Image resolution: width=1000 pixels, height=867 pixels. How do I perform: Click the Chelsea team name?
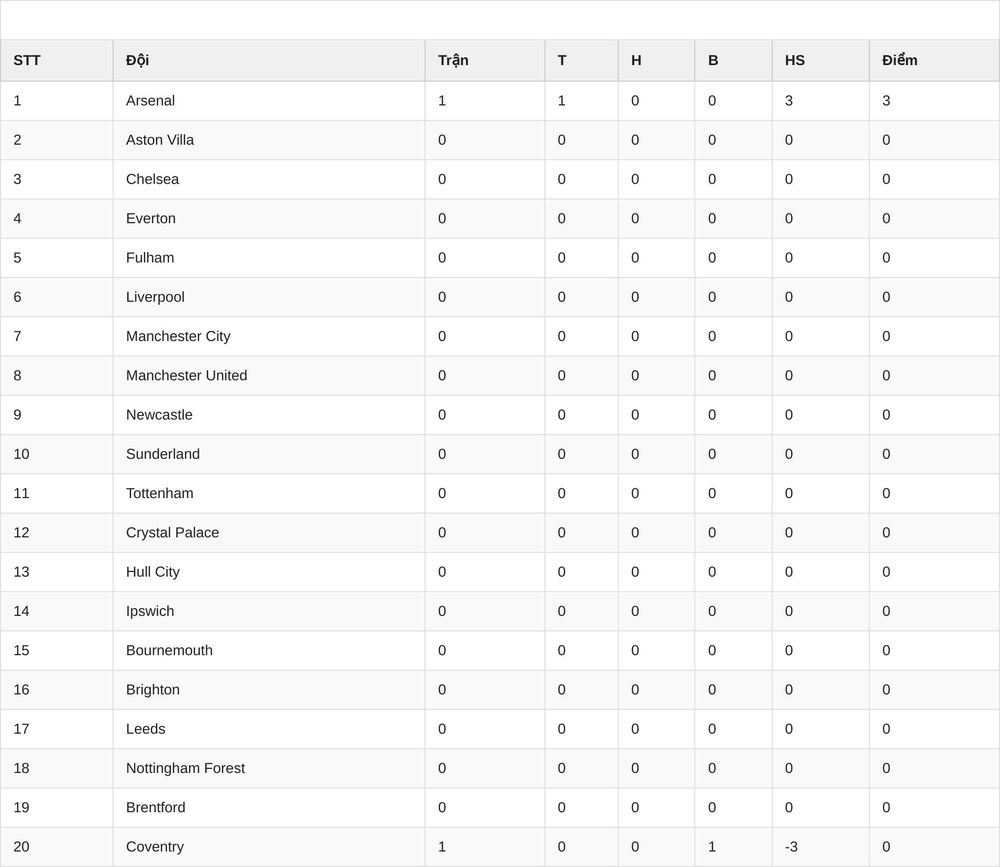152,179
